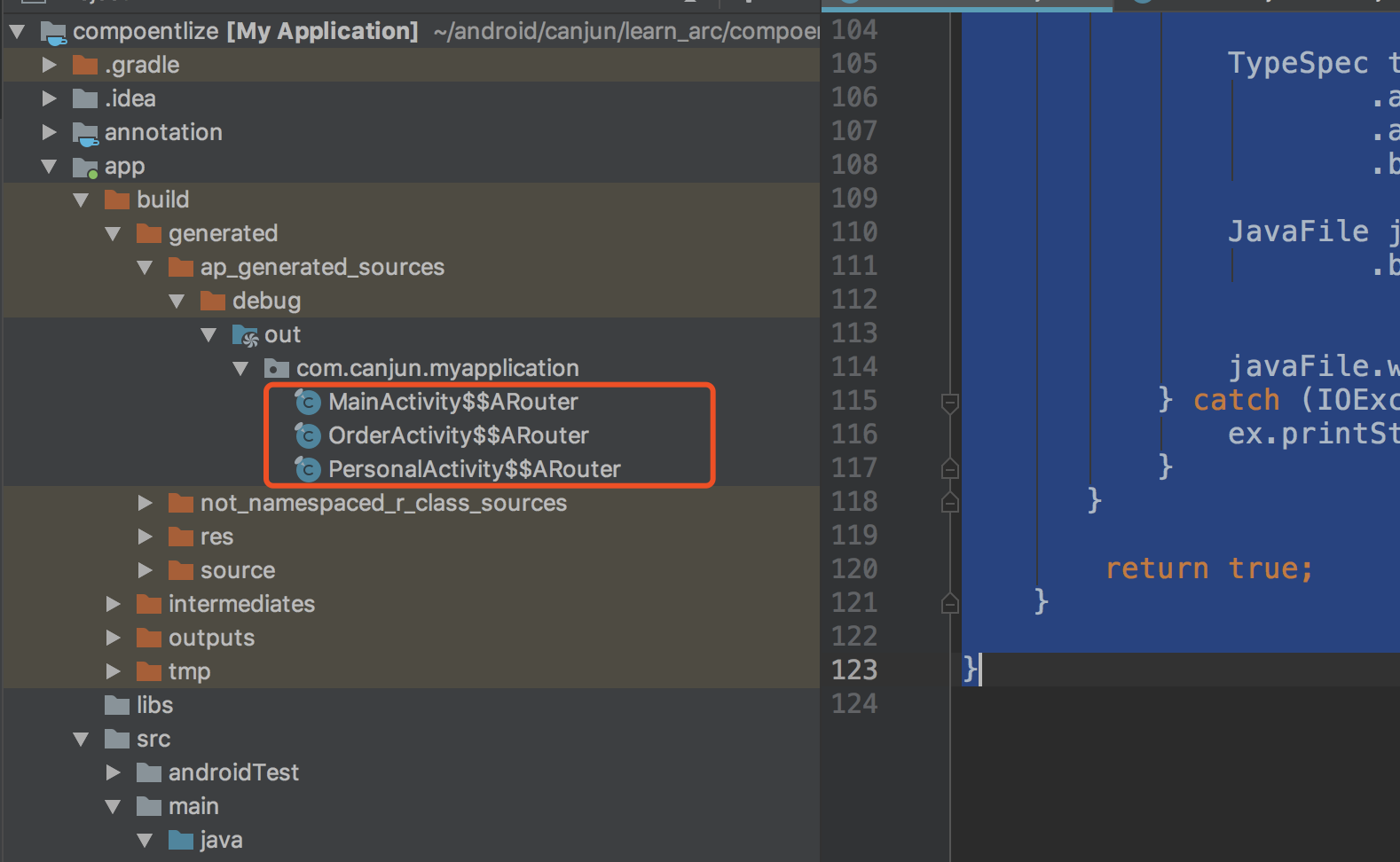
Task: Expand the intermediates folder
Action: (x=114, y=605)
